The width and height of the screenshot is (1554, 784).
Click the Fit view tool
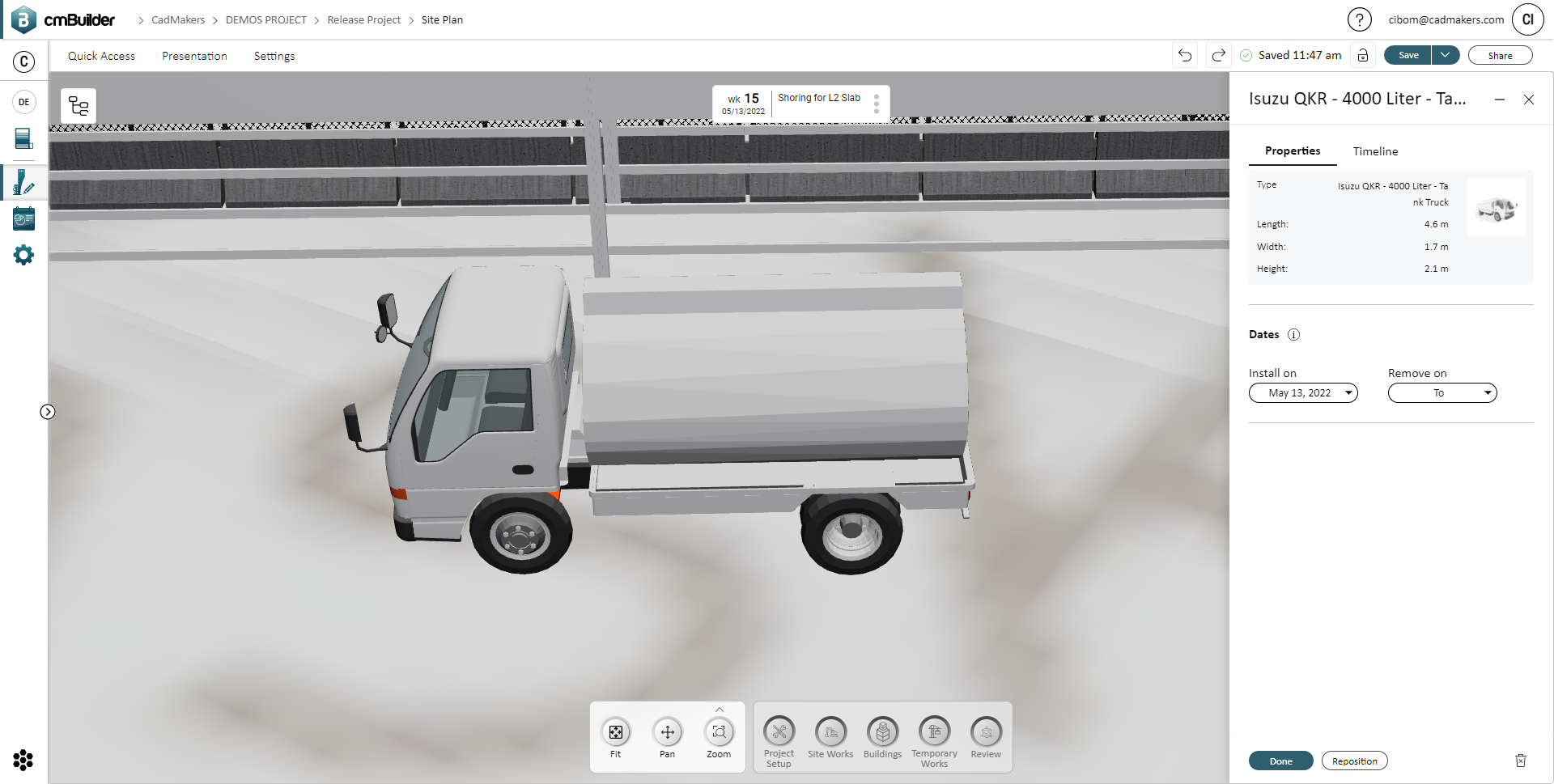click(616, 738)
